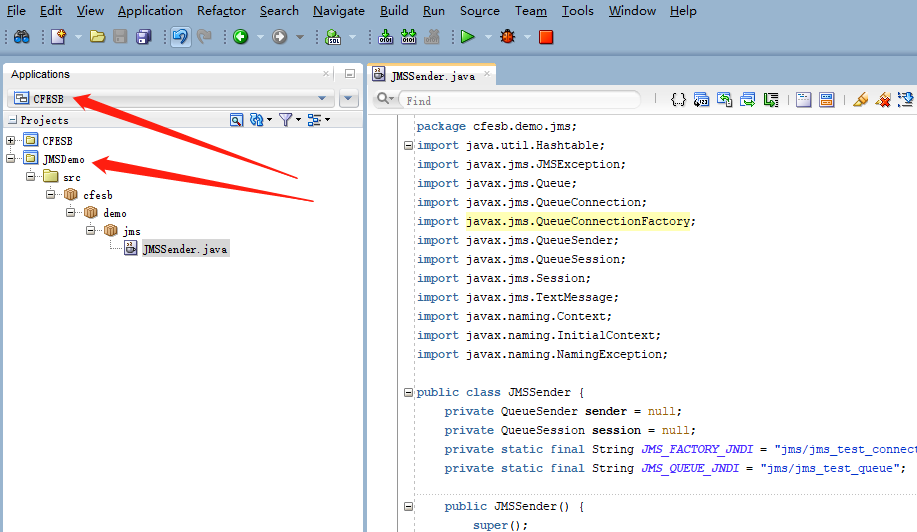Click the Save disk icon
The height and width of the screenshot is (532, 917).
pyautogui.click(x=120, y=37)
